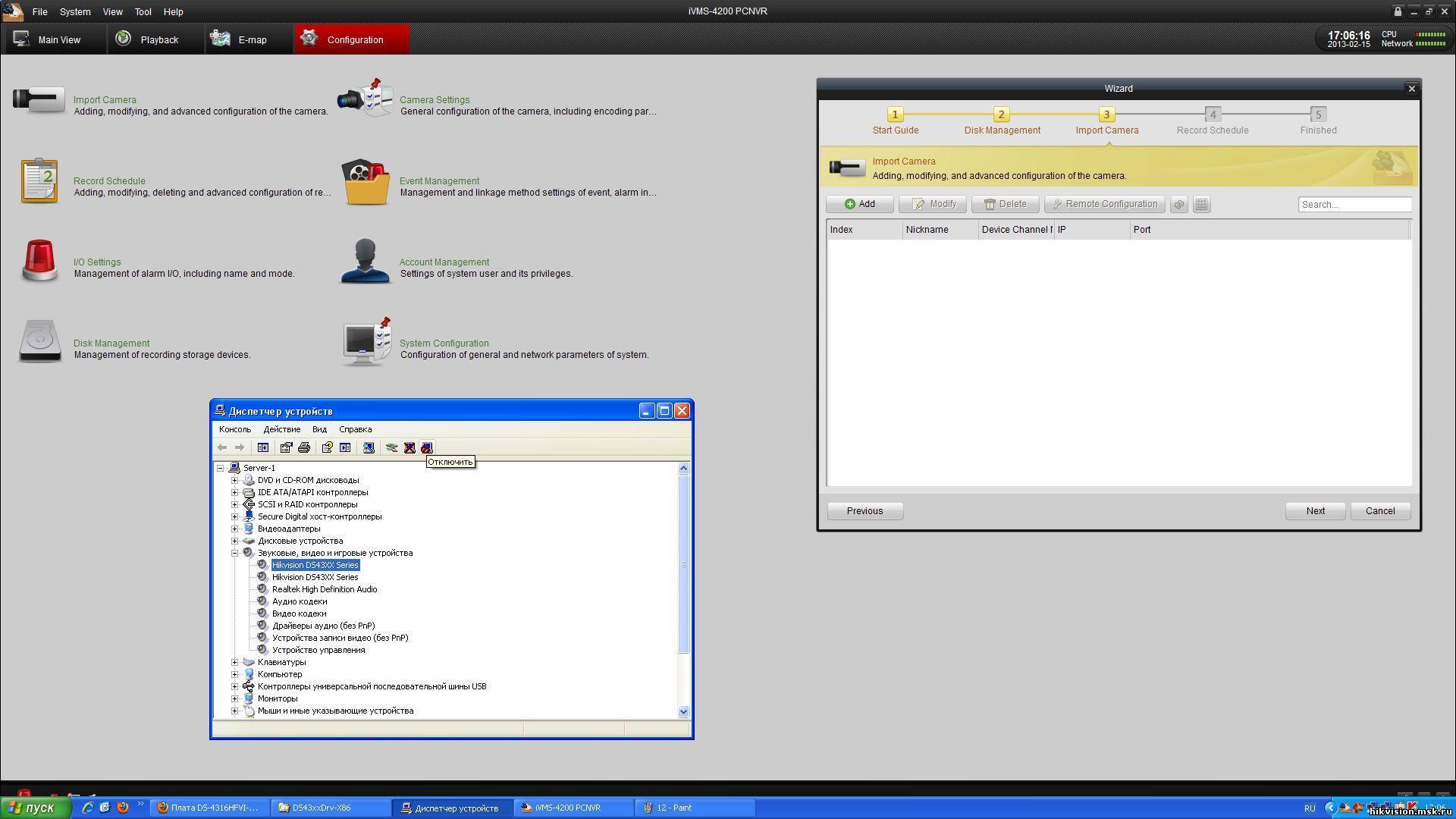1456x819 pixels.
Task: Open the Tool menu
Action: click(x=143, y=12)
